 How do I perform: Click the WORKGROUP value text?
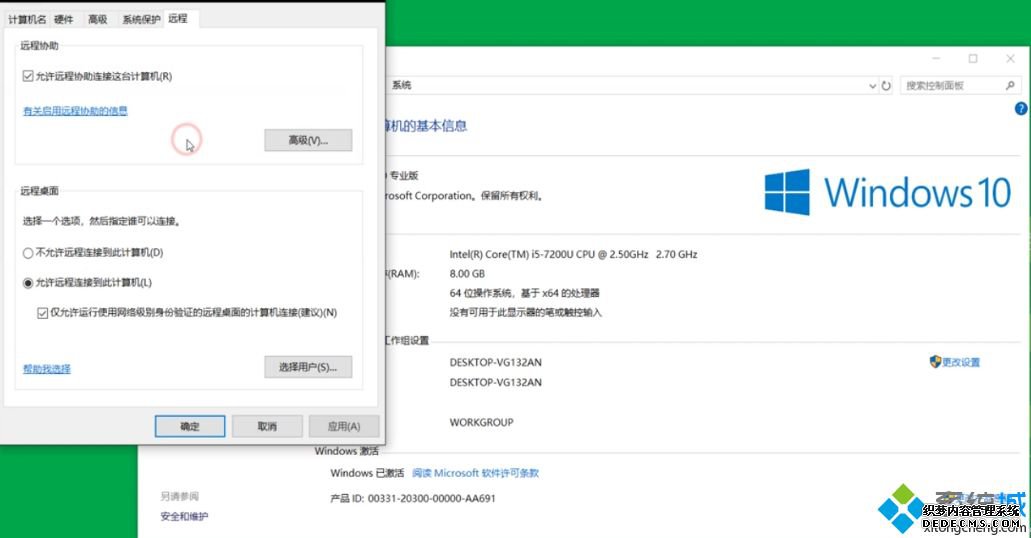click(x=481, y=422)
